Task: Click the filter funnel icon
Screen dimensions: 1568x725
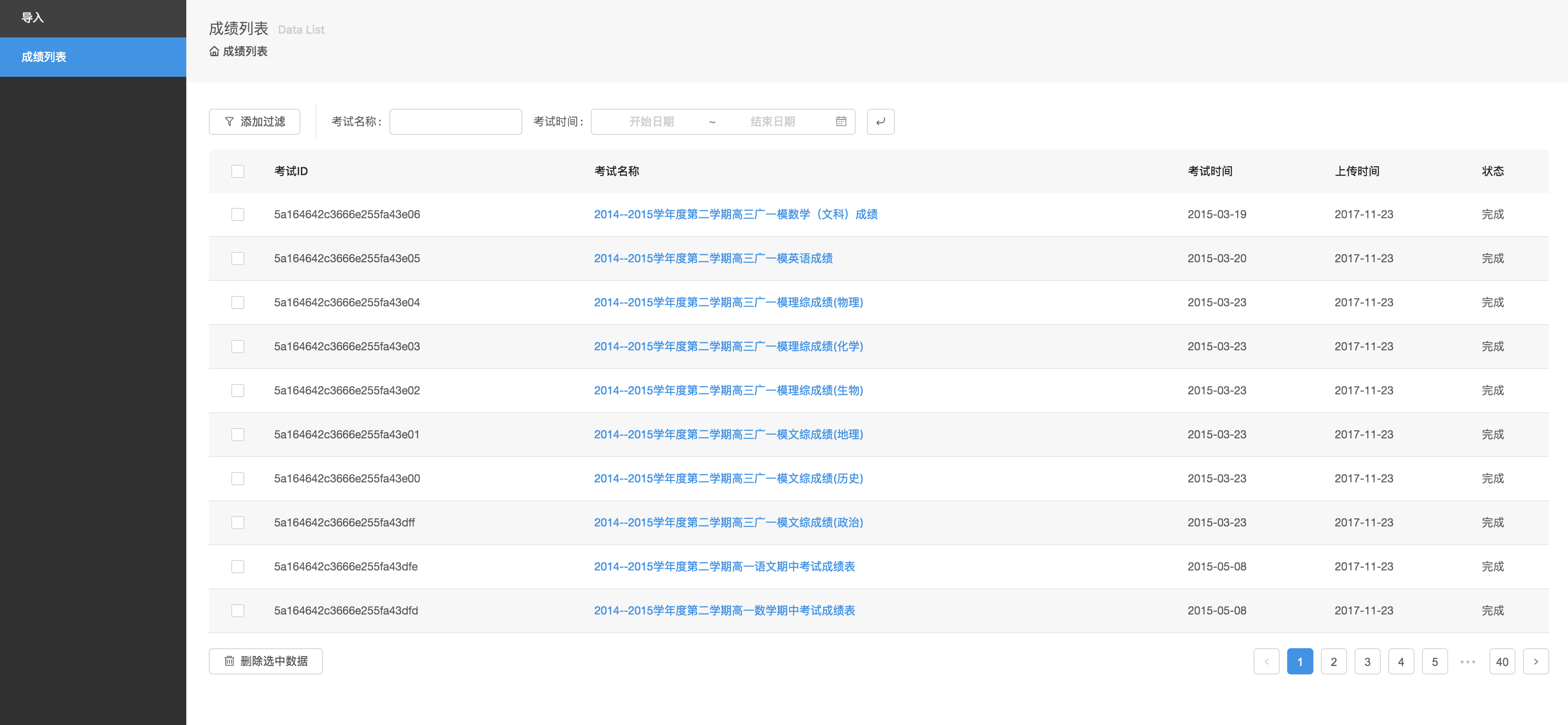Action: [x=229, y=121]
